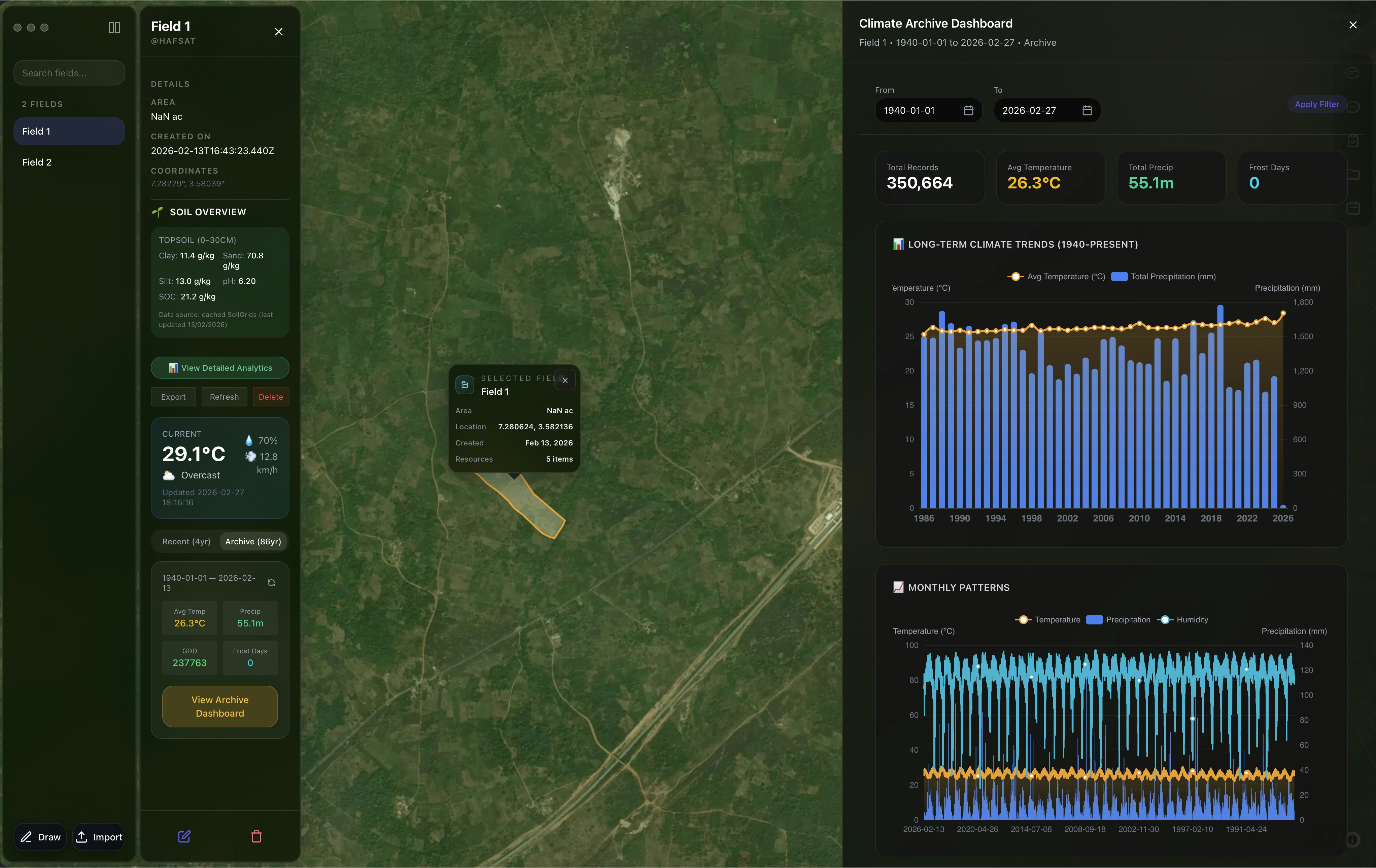
Task: Click the refresh icon beside the archive date range
Action: pyautogui.click(x=271, y=582)
